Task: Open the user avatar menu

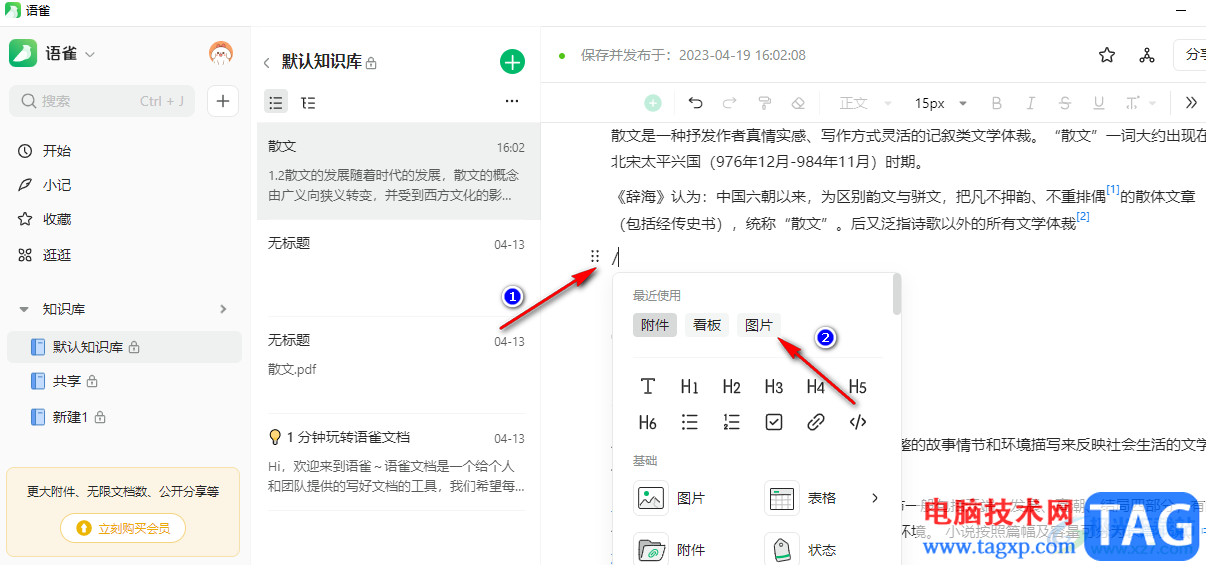Action: tap(221, 54)
